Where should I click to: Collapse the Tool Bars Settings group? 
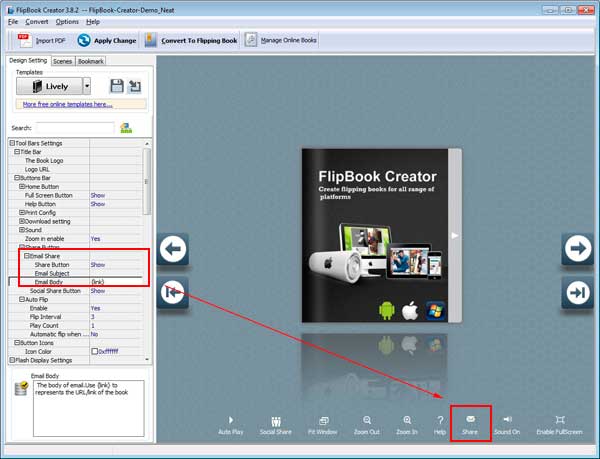click(x=12, y=143)
